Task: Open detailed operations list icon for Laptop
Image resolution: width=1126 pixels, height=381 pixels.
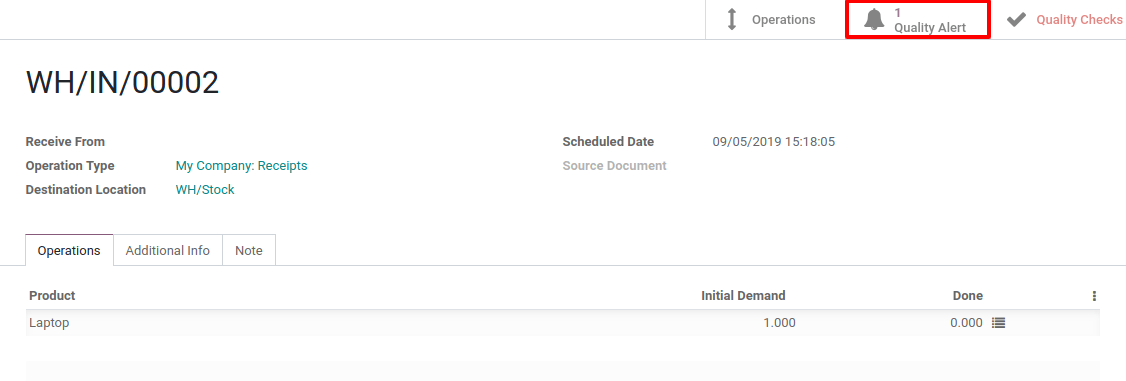Action: coord(998,323)
